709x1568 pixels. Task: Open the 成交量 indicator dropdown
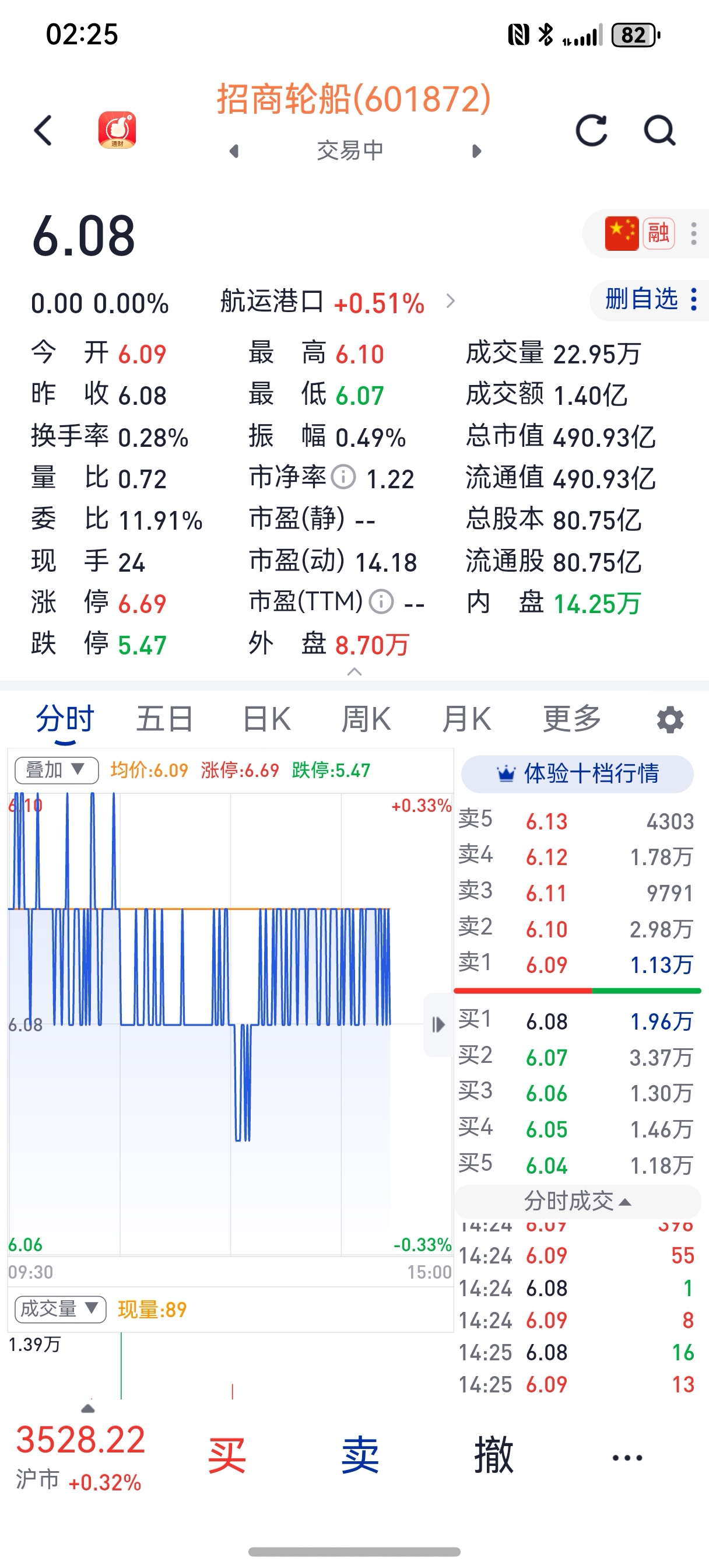click(60, 1308)
